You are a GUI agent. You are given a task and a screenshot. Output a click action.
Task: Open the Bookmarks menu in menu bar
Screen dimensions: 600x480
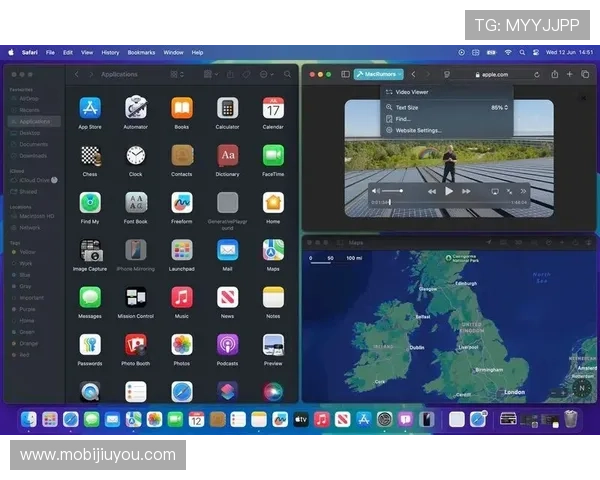tap(141, 52)
